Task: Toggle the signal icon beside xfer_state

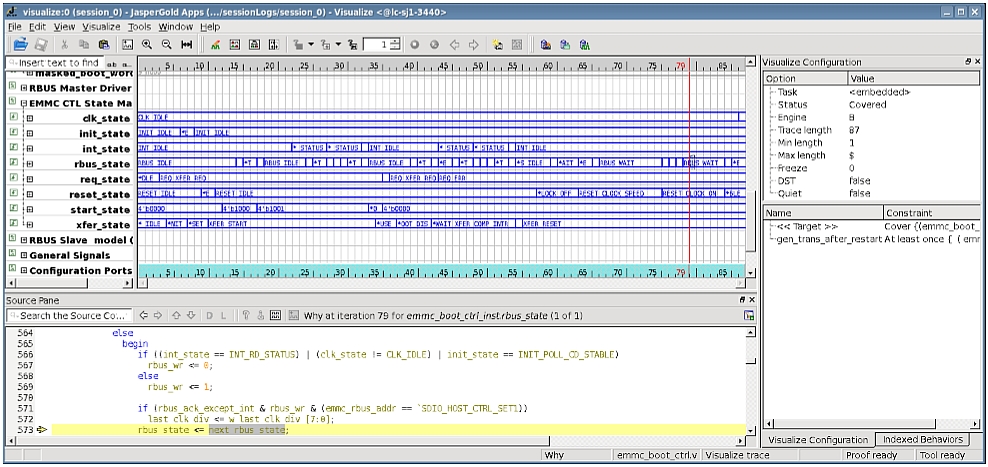Action: [13, 224]
